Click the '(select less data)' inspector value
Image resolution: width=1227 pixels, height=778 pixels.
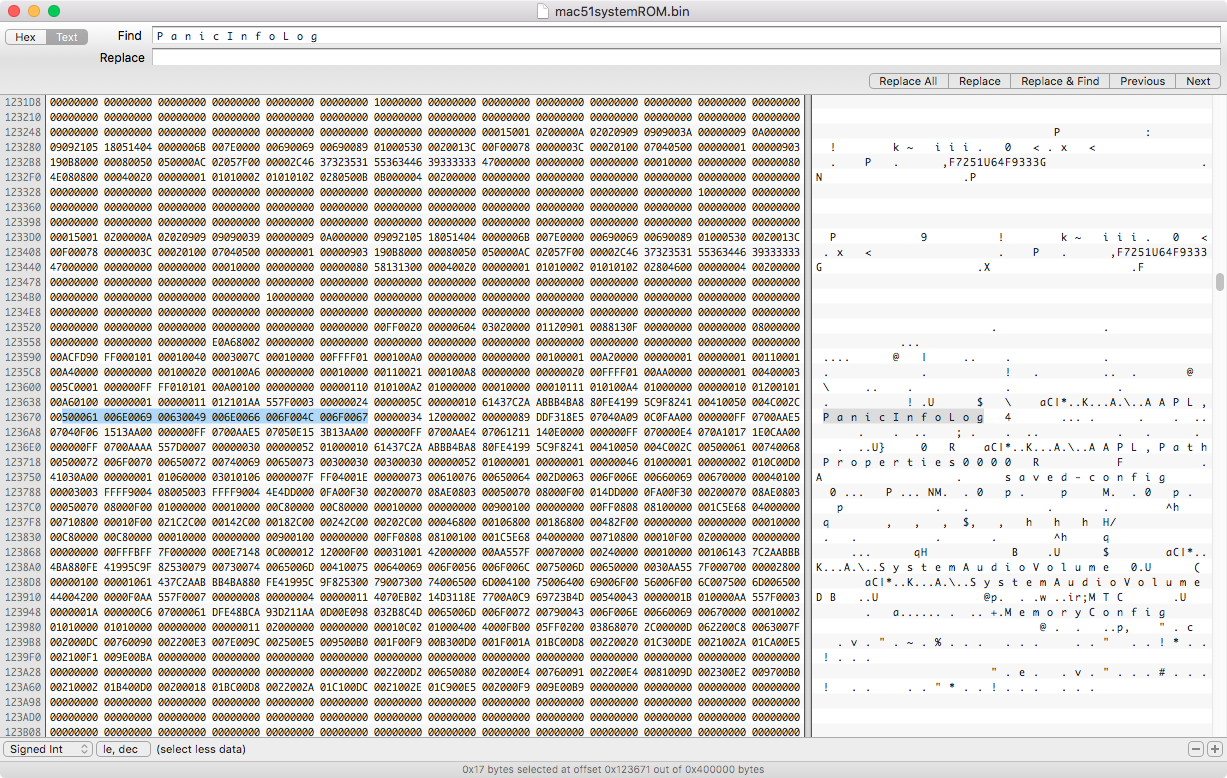pyautogui.click(x=201, y=749)
